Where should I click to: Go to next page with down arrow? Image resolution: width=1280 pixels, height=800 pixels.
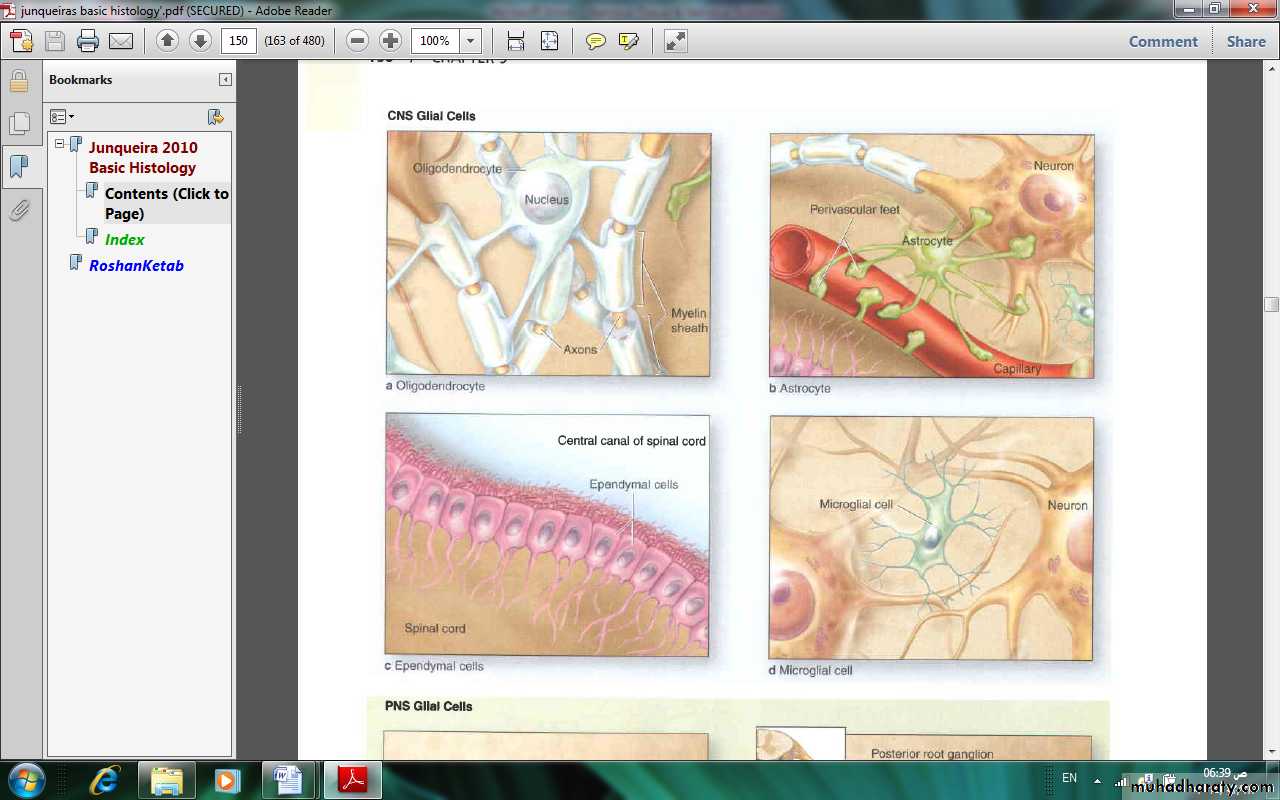[x=200, y=41]
